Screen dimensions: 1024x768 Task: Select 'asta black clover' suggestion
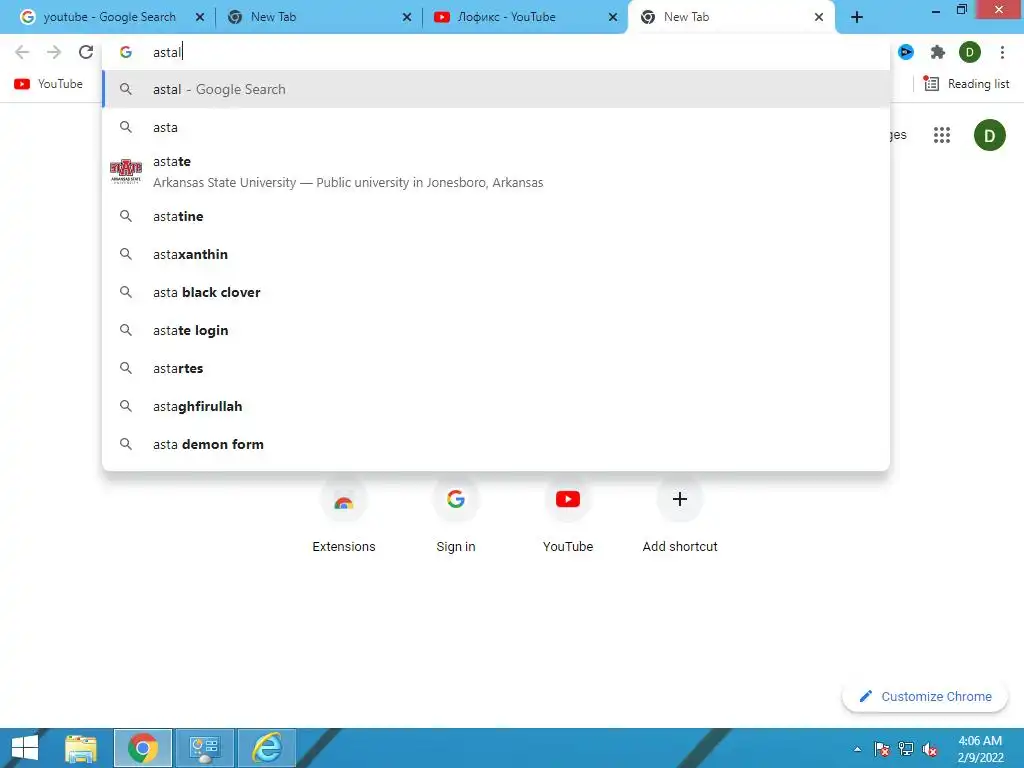point(496,292)
